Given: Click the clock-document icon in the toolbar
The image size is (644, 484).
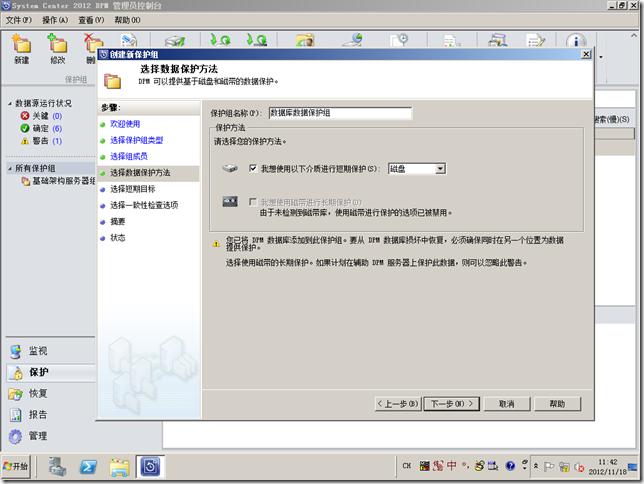Looking at the screenshot, I should [399, 40].
